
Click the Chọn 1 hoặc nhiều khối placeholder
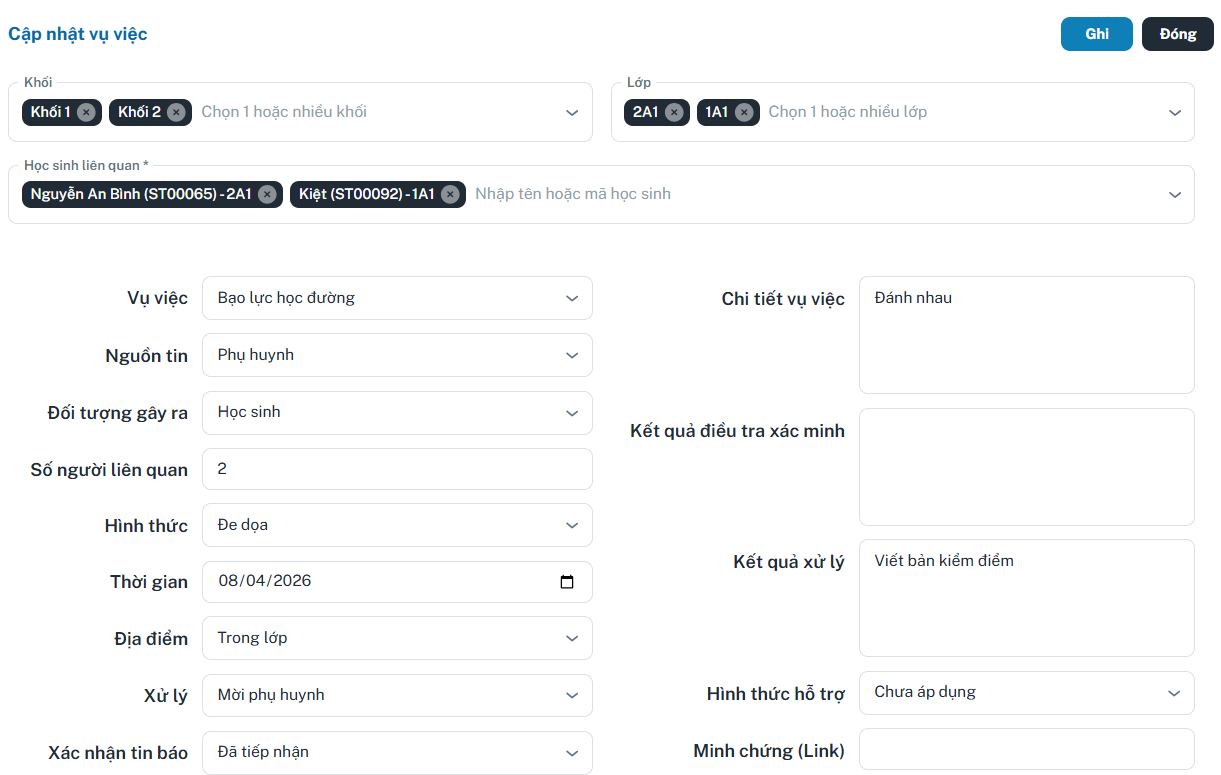[x=284, y=112]
